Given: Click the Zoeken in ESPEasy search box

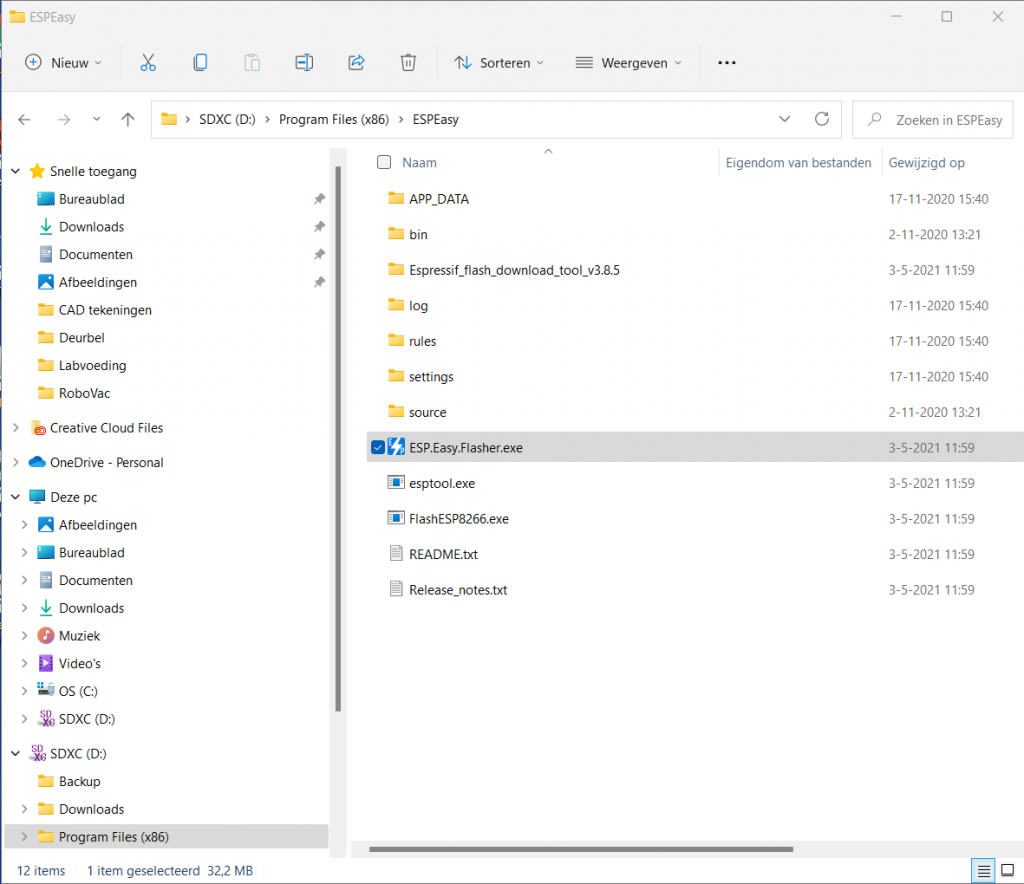Looking at the screenshot, I should click(933, 119).
